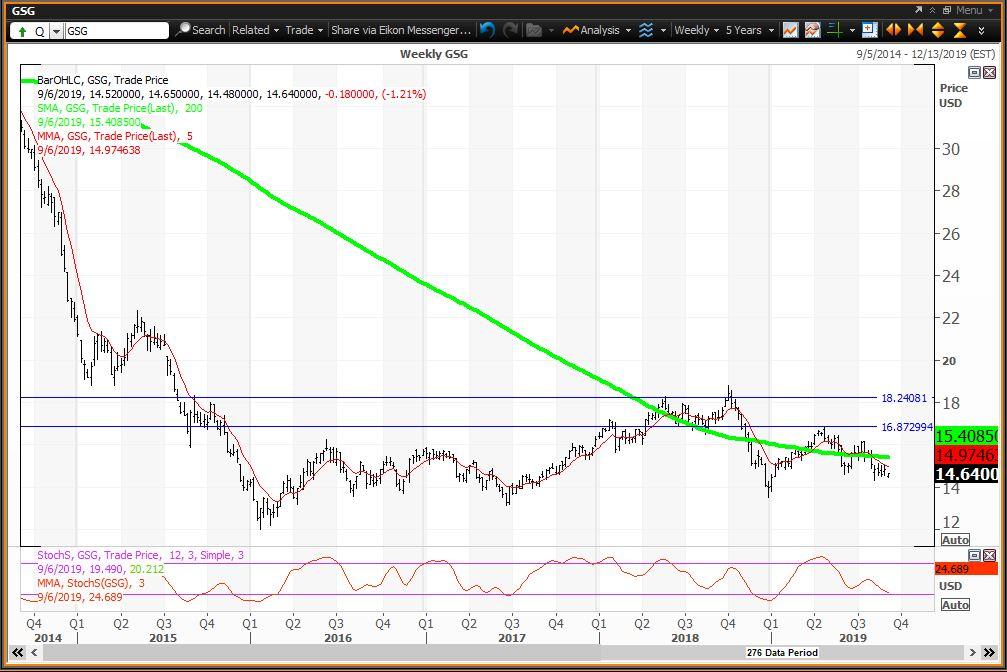Viewport: 1007px width, 672px height.
Task: Open the Menu dropdown in the title bar
Action: (974, 10)
